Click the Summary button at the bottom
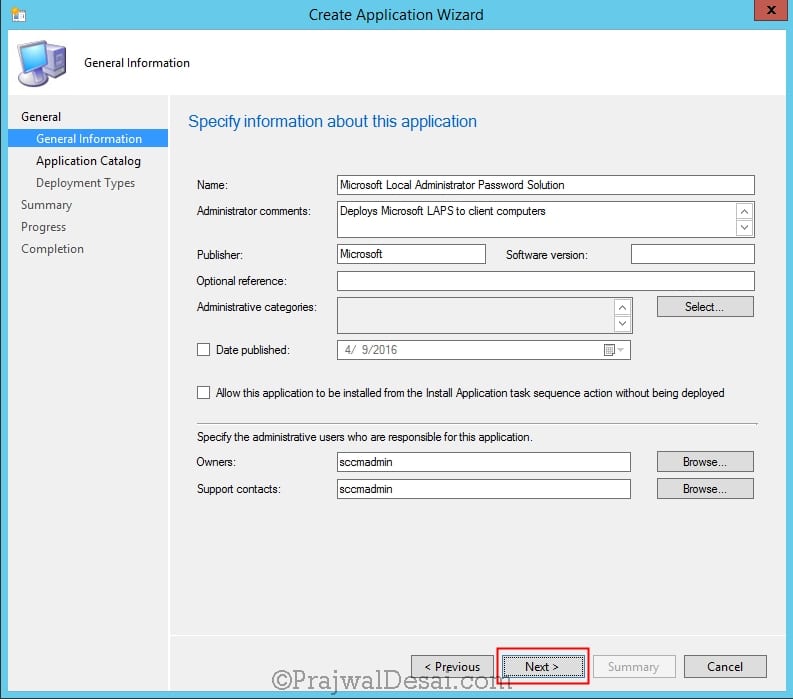793x699 pixels. [x=634, y=667]
